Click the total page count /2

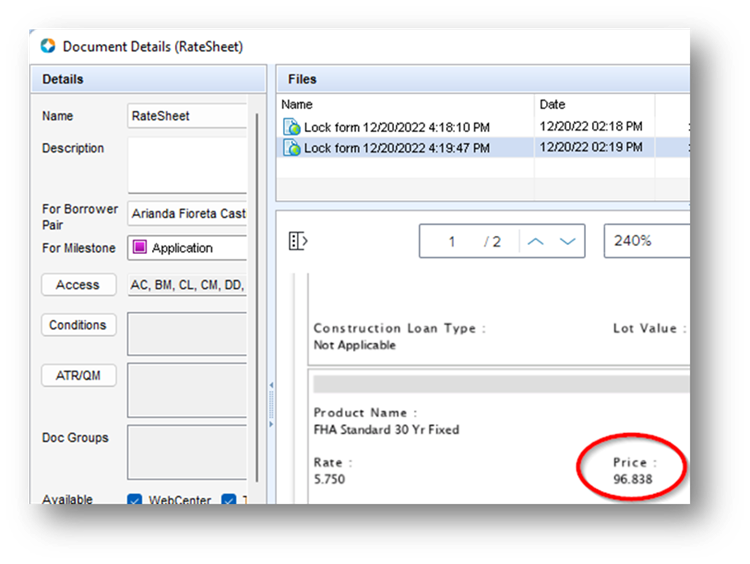pos(493,242)
